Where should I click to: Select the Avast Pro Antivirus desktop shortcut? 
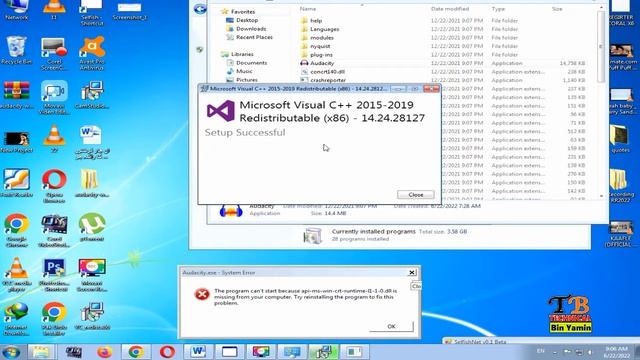coord(92,53)
